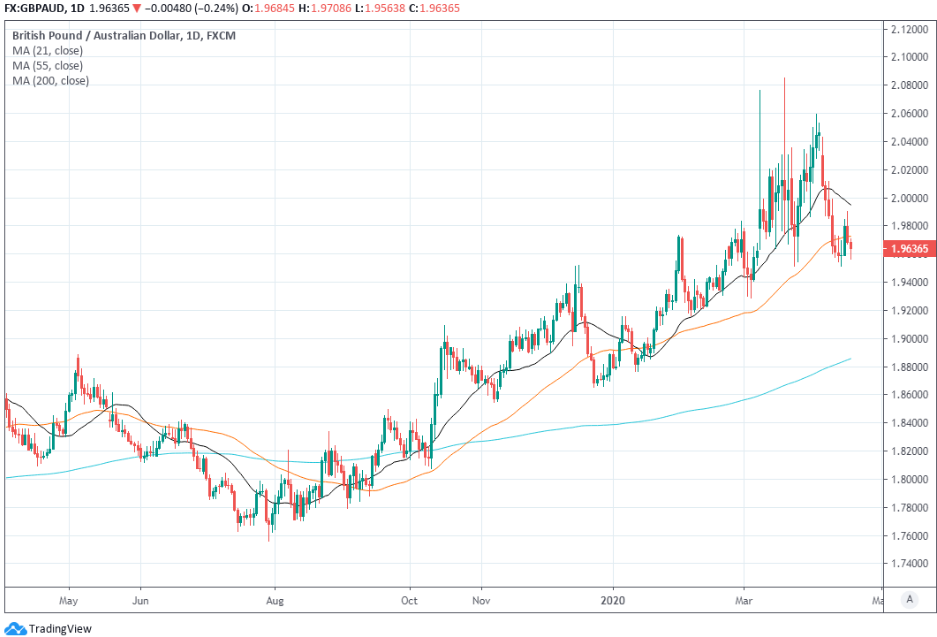
Task: Click the 1.88000 price axis label
Action: coord(909,368)
